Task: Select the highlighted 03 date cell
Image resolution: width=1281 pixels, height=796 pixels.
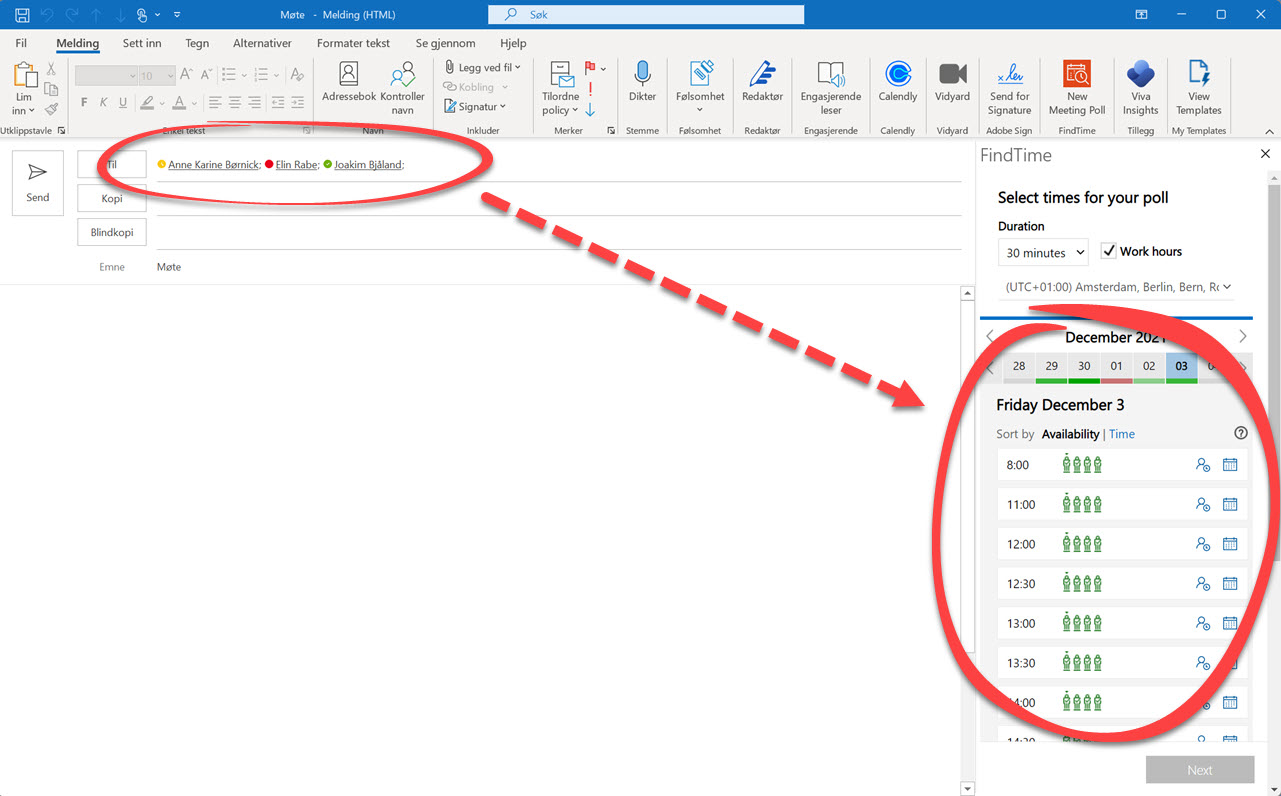Action: 1181,367
